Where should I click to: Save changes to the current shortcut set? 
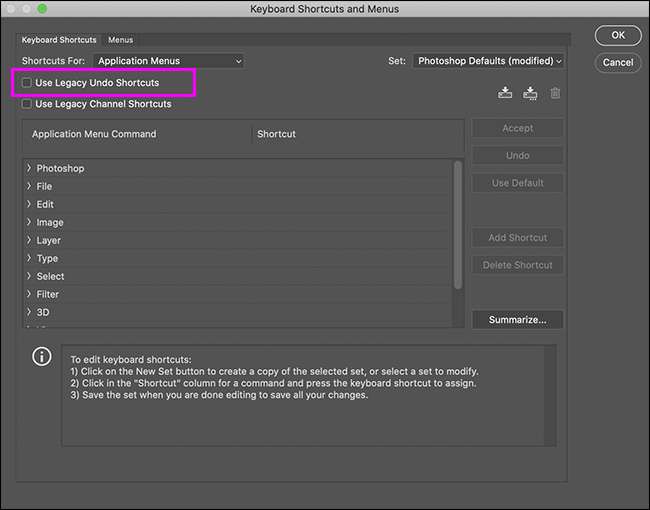pyautogui.click(x=505, y=93)
